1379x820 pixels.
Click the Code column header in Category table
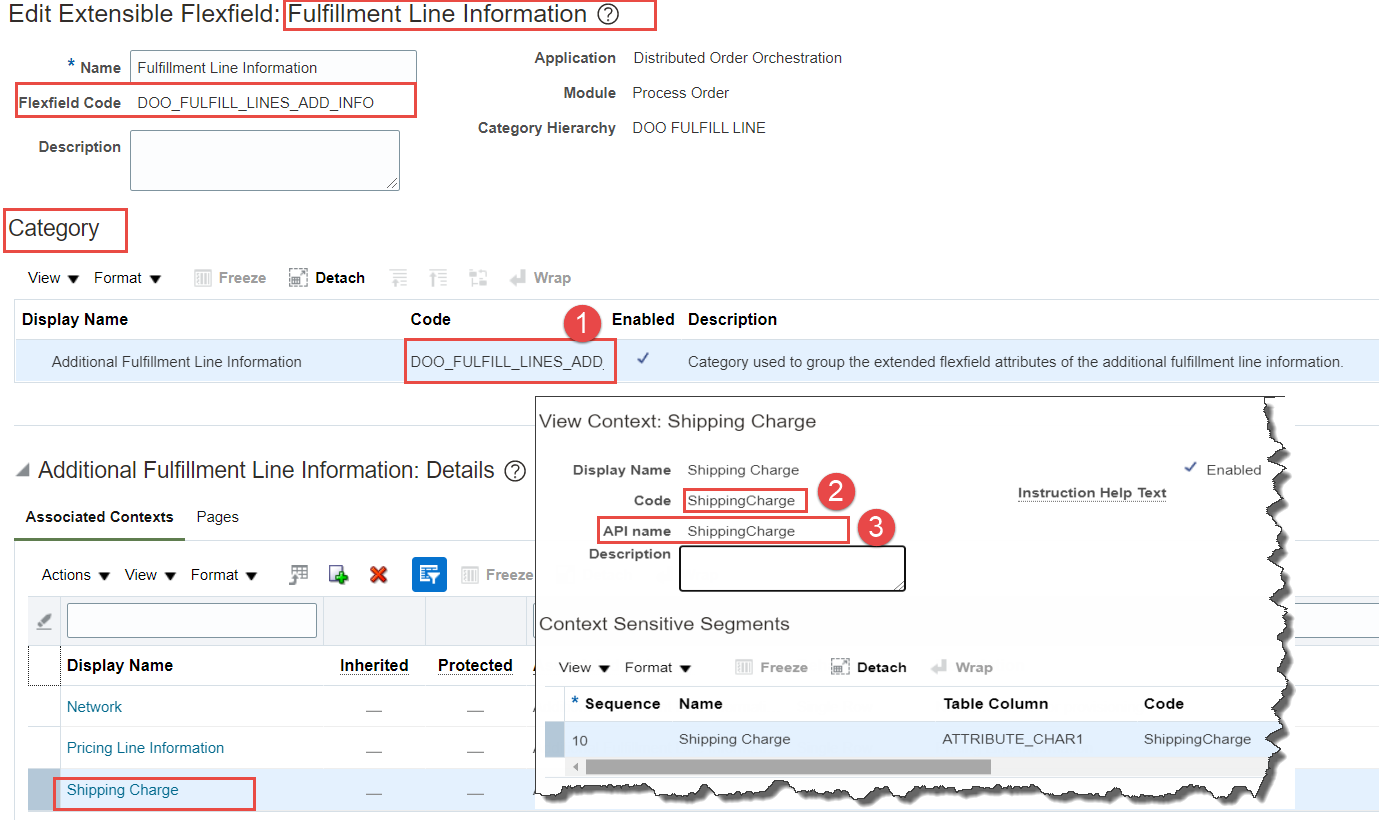(431, 320)
